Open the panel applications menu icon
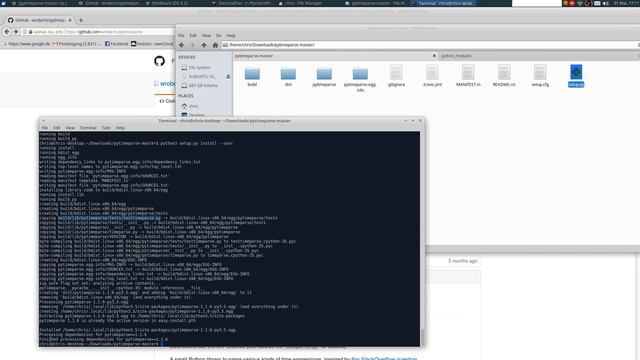640x360 pixels. pyautogui.click(x=3, y=3)
